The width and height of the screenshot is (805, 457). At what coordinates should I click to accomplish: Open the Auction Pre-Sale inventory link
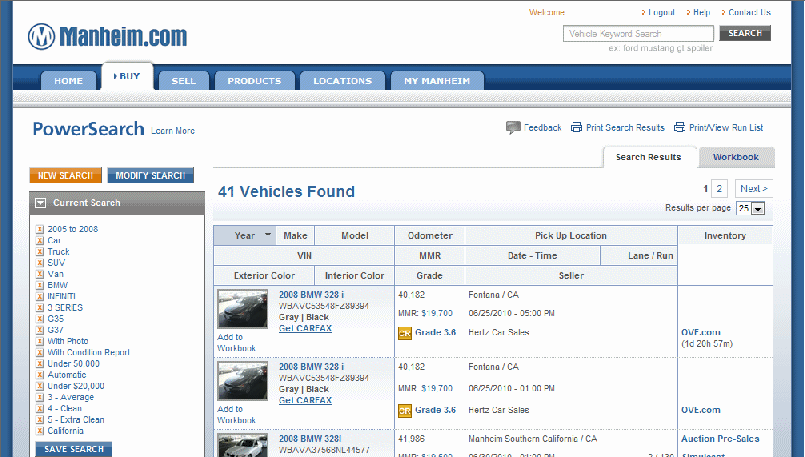pos(720,439)
